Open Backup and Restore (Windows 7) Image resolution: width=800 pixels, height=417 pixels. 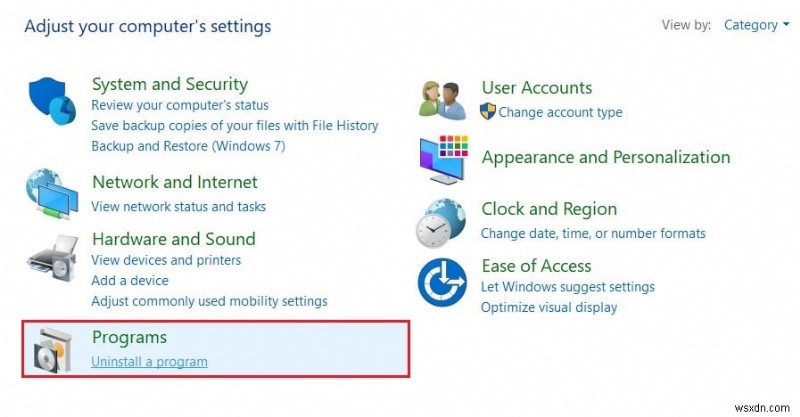click(x=188, y=146)
